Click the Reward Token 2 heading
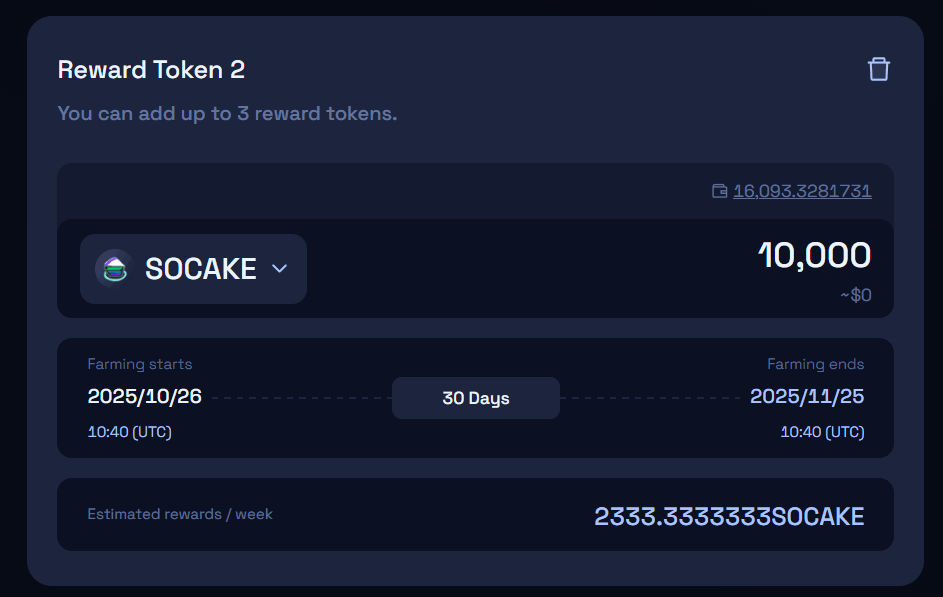 coord(151,70)
